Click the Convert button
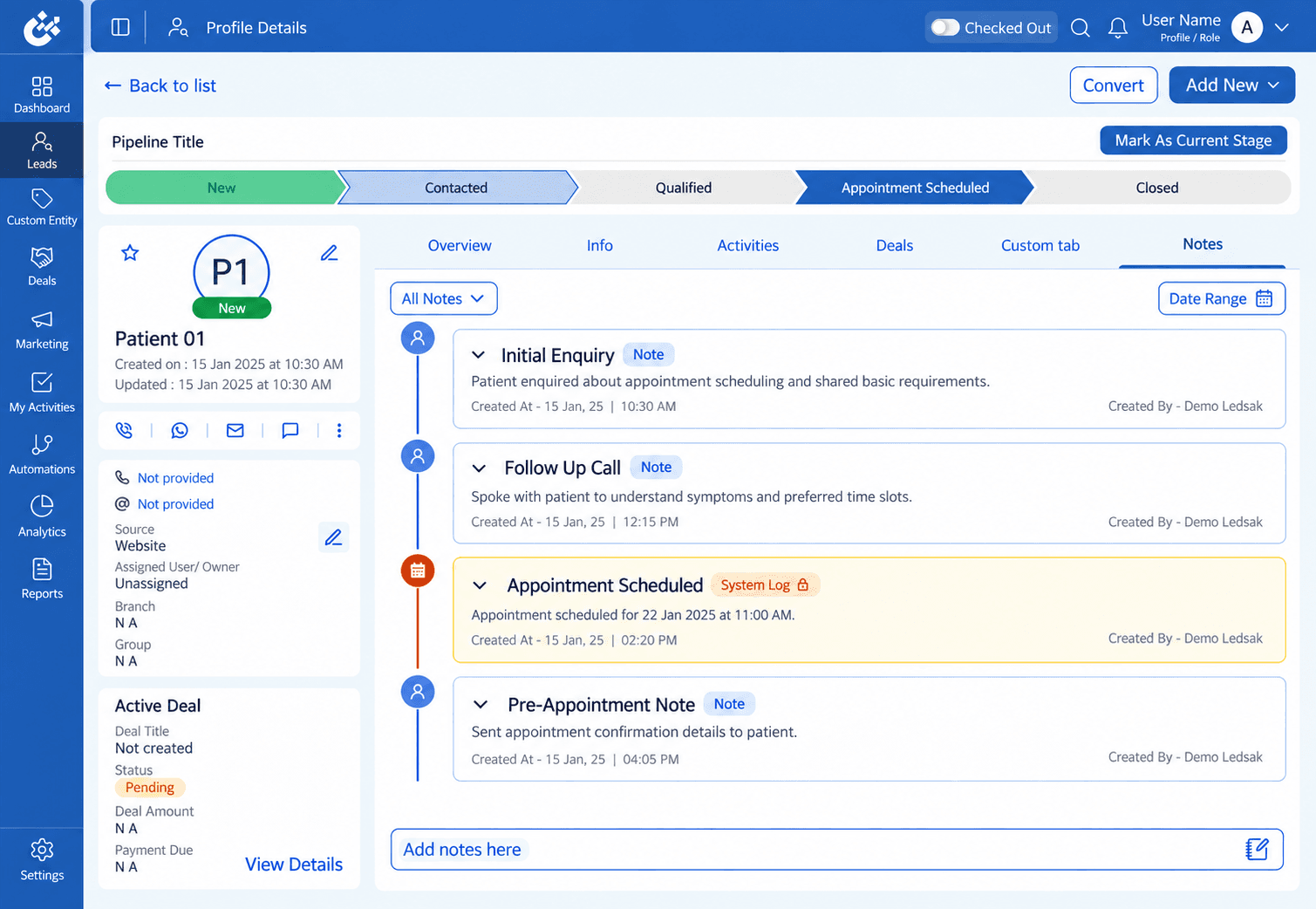This screenshot has height=909, width=1316. point(1114,85)
